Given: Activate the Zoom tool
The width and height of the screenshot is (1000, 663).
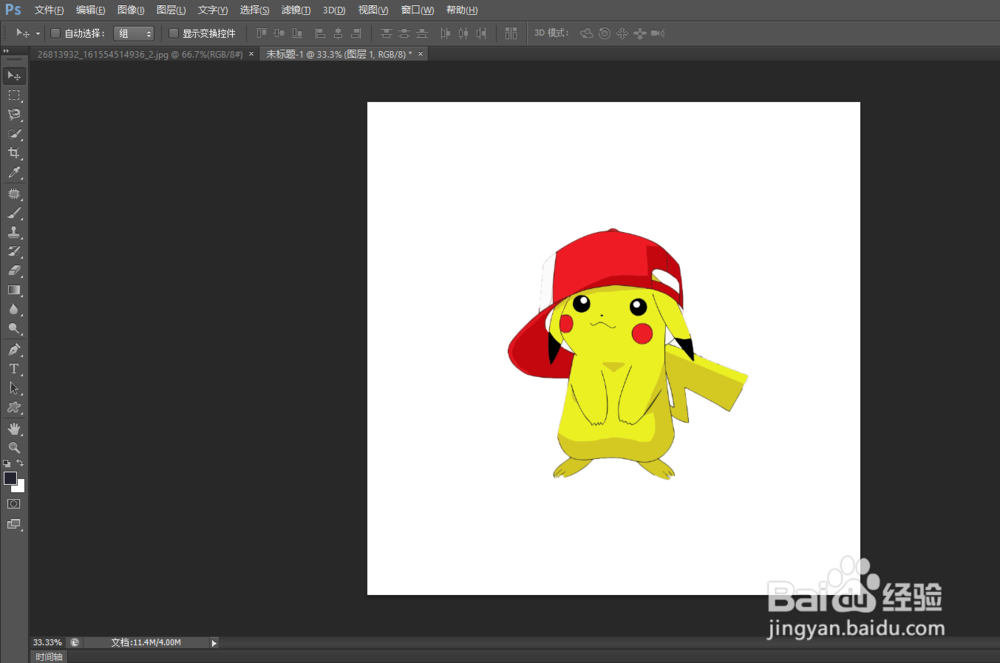Looking at the screenshot, I should click(x=14, y=447).
